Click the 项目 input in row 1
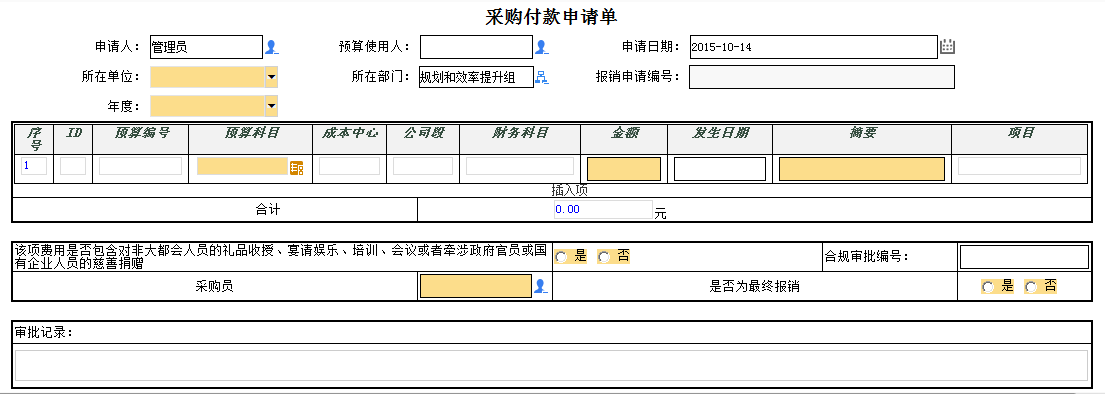The width and height of the screenshot is (1105, 394). [1019, 166]
